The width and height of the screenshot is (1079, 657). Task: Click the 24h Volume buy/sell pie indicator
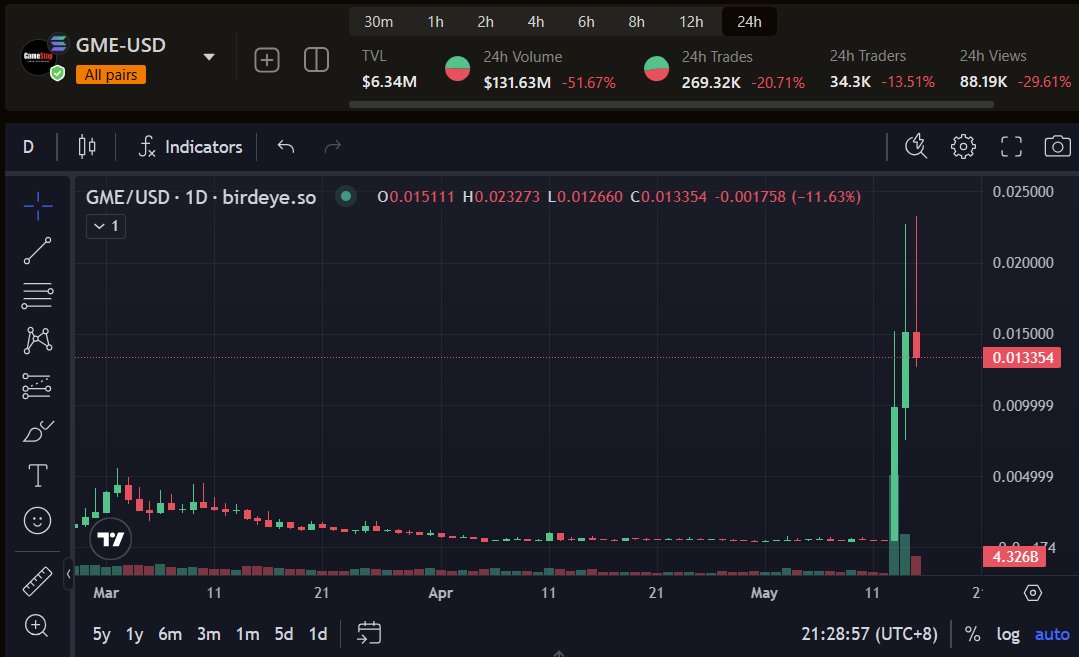[x=458, y=69]
